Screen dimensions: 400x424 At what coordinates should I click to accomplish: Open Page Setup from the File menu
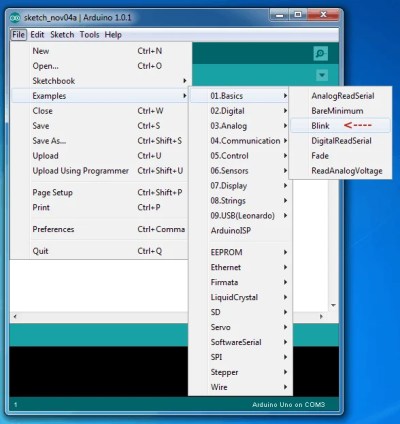coord(100,193)
